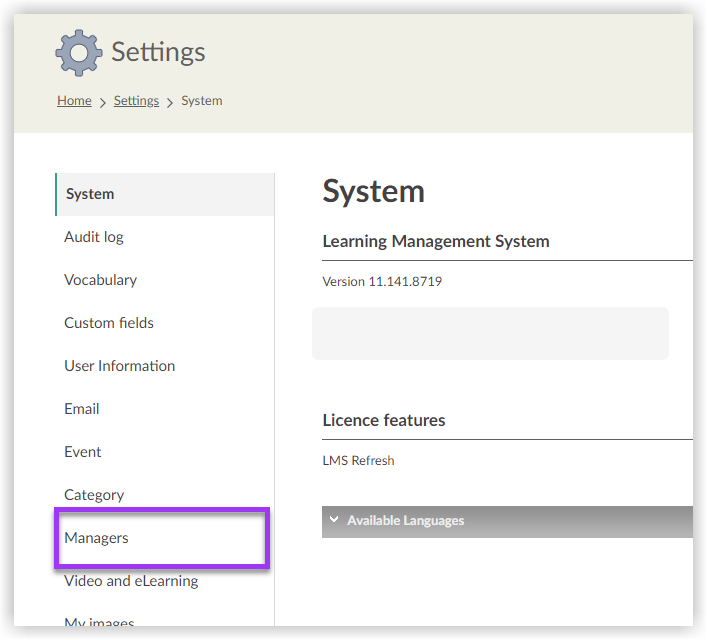Screen dimensions: 707x640
Task: Select the Event sidebar item
Action: point(83,452)
